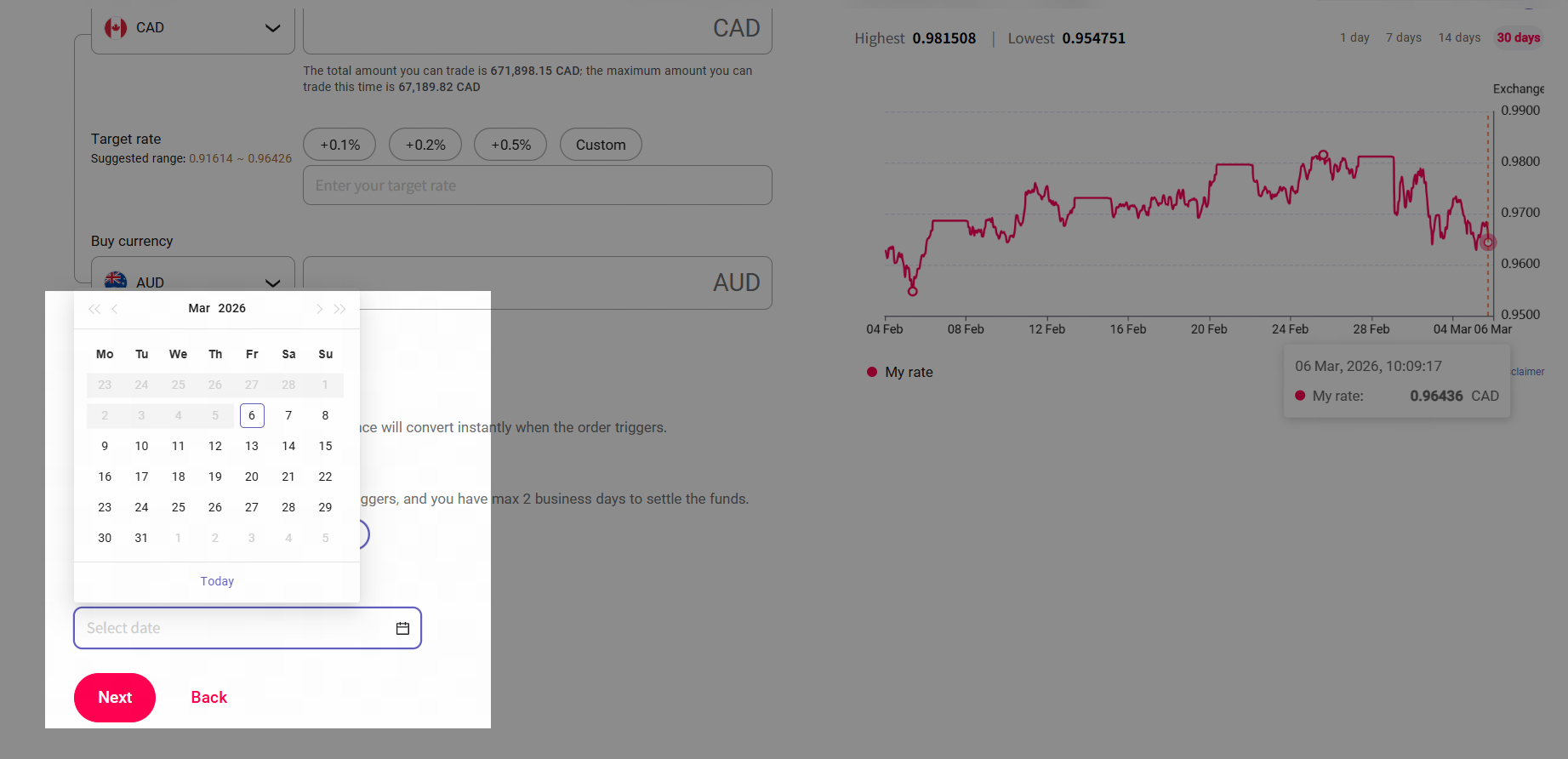Click the target rate input field
This screenshot has height=759, width=1568.
point(537,185)
